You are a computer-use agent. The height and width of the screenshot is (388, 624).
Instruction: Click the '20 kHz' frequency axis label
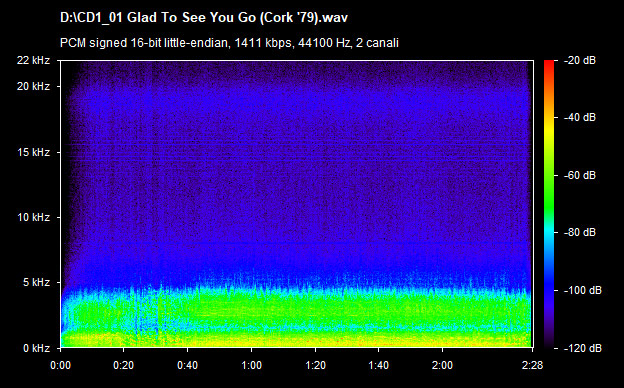[x=33, y=86]
